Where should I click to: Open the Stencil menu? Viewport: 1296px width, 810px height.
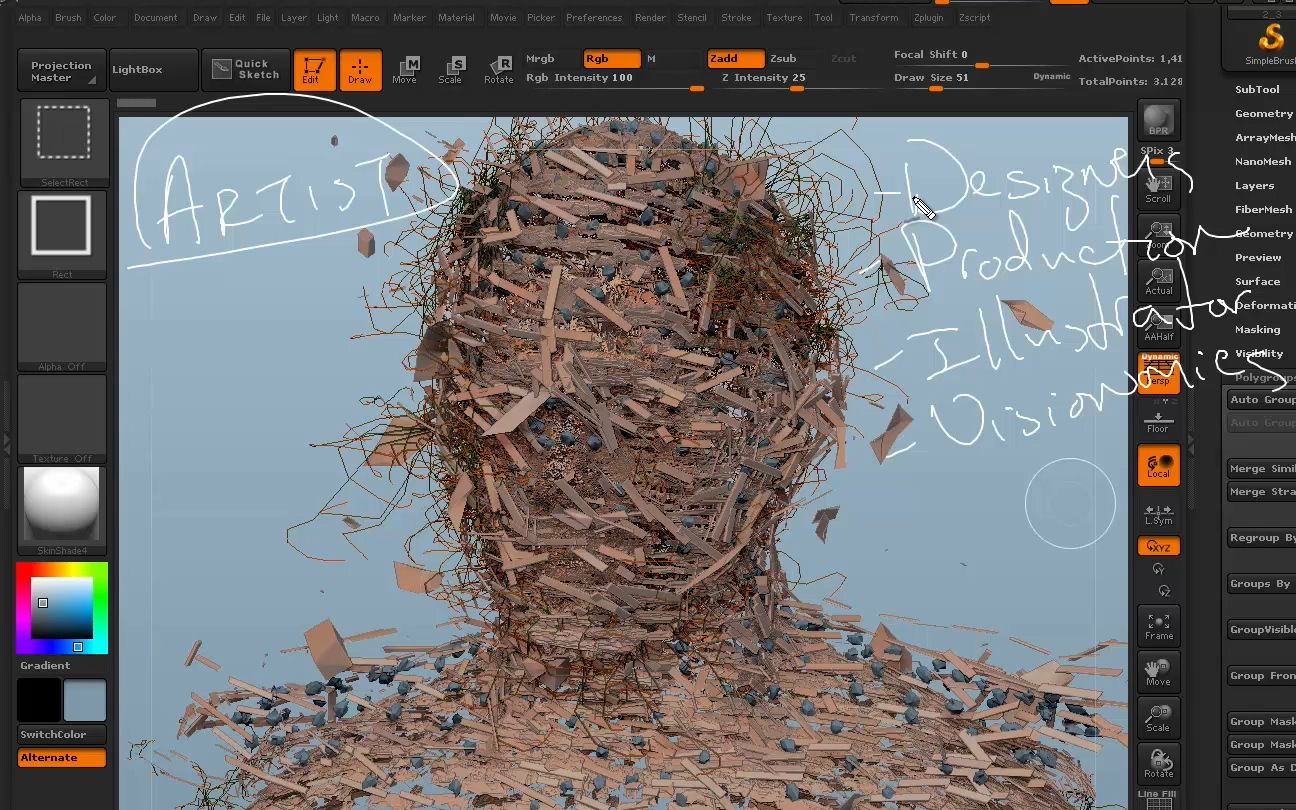(692, 17)
